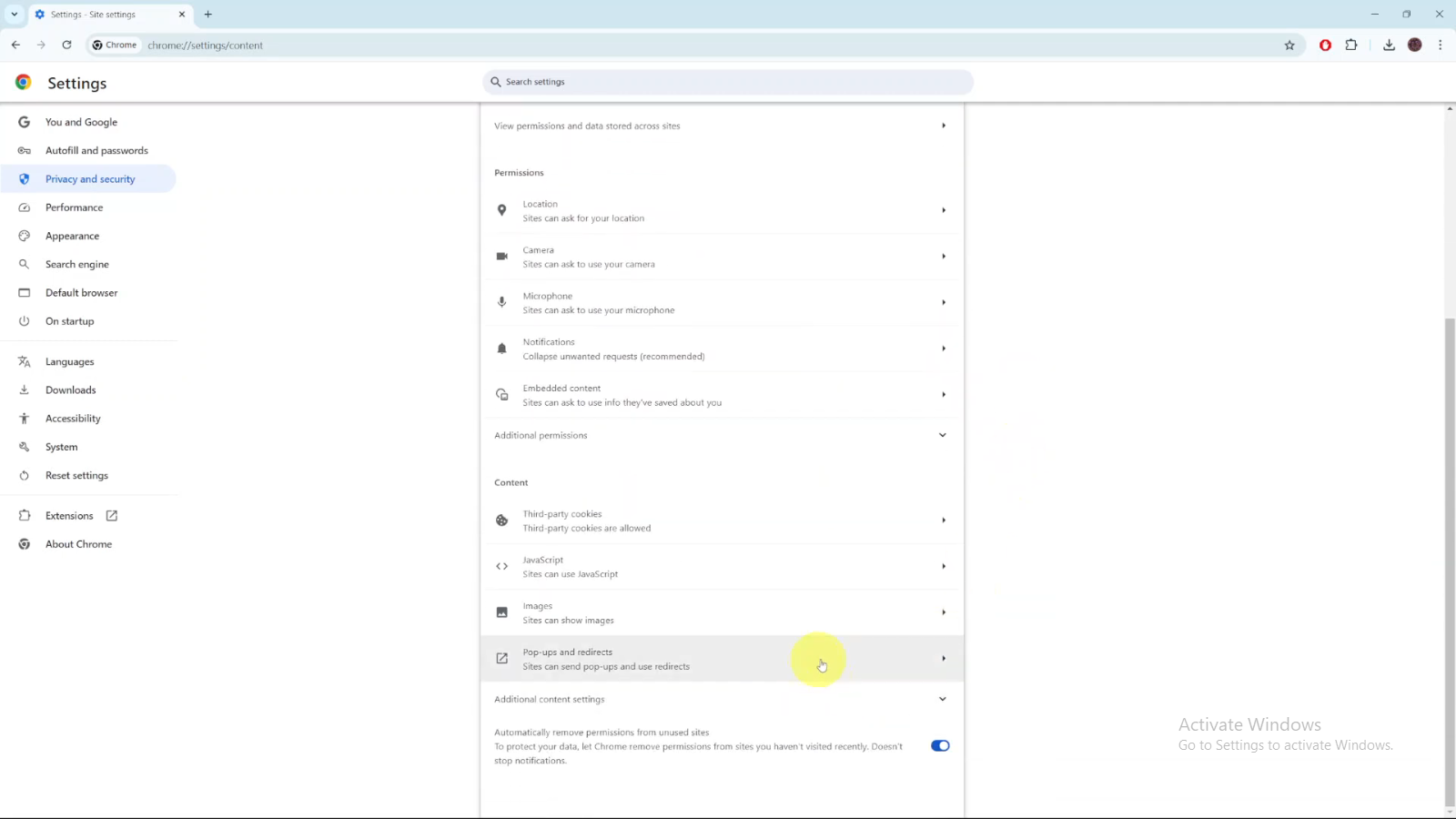Image resolution: width=1456 pixels, height=819 pixels.
Task: Click the Search settings input field
Action: click(x=728, y=82)
